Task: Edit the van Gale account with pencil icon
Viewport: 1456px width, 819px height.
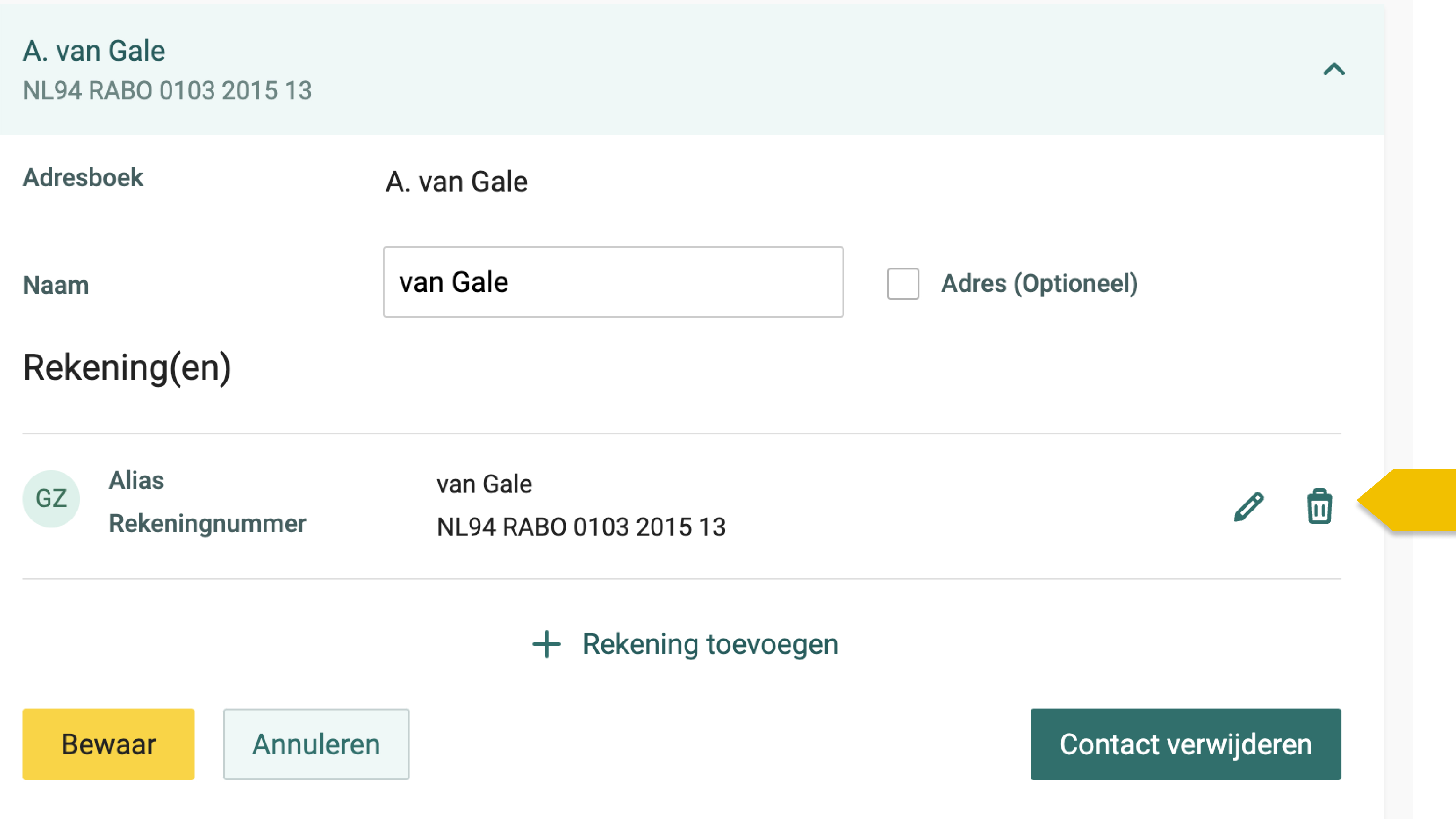Action: [1249, 507]
